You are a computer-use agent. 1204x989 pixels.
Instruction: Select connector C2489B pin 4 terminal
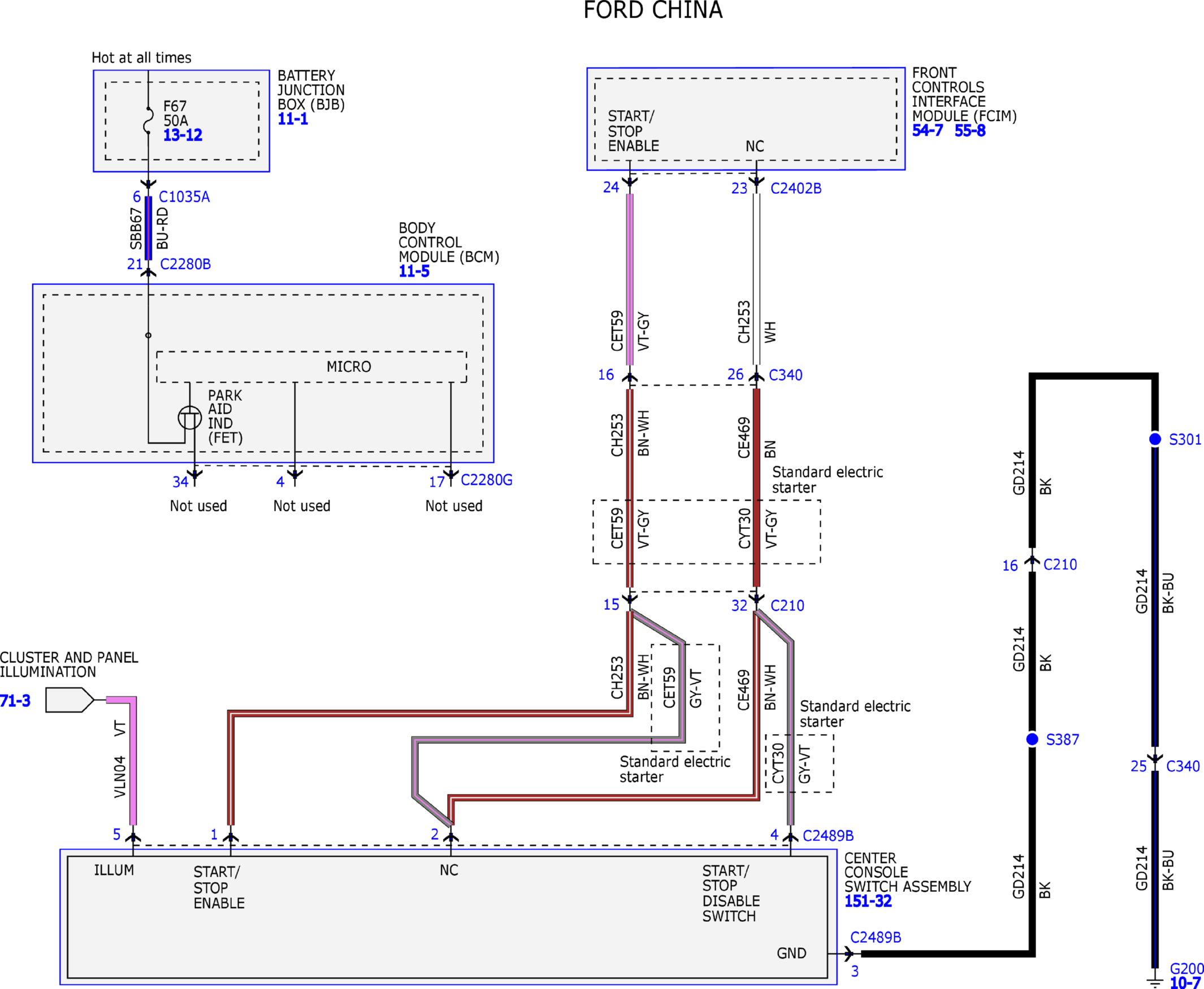[790, 837]
